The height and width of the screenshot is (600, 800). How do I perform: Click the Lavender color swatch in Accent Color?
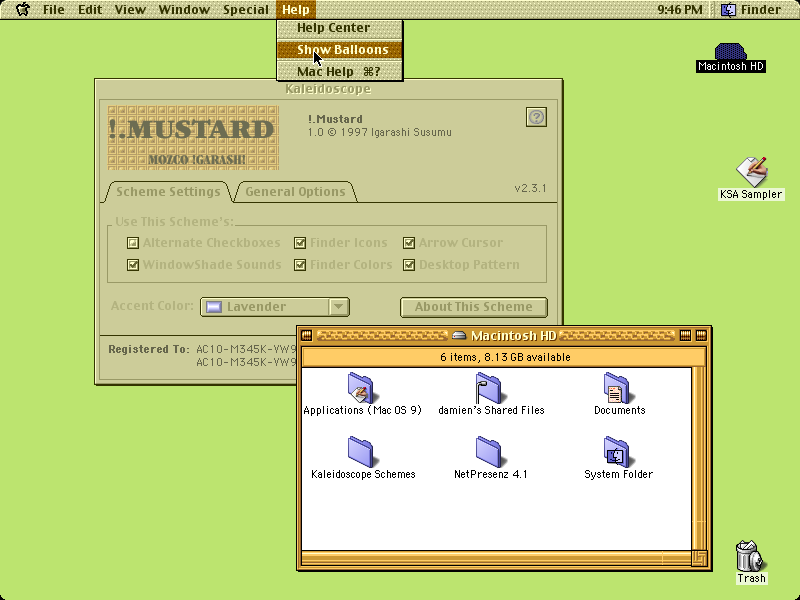click(214, 307)
